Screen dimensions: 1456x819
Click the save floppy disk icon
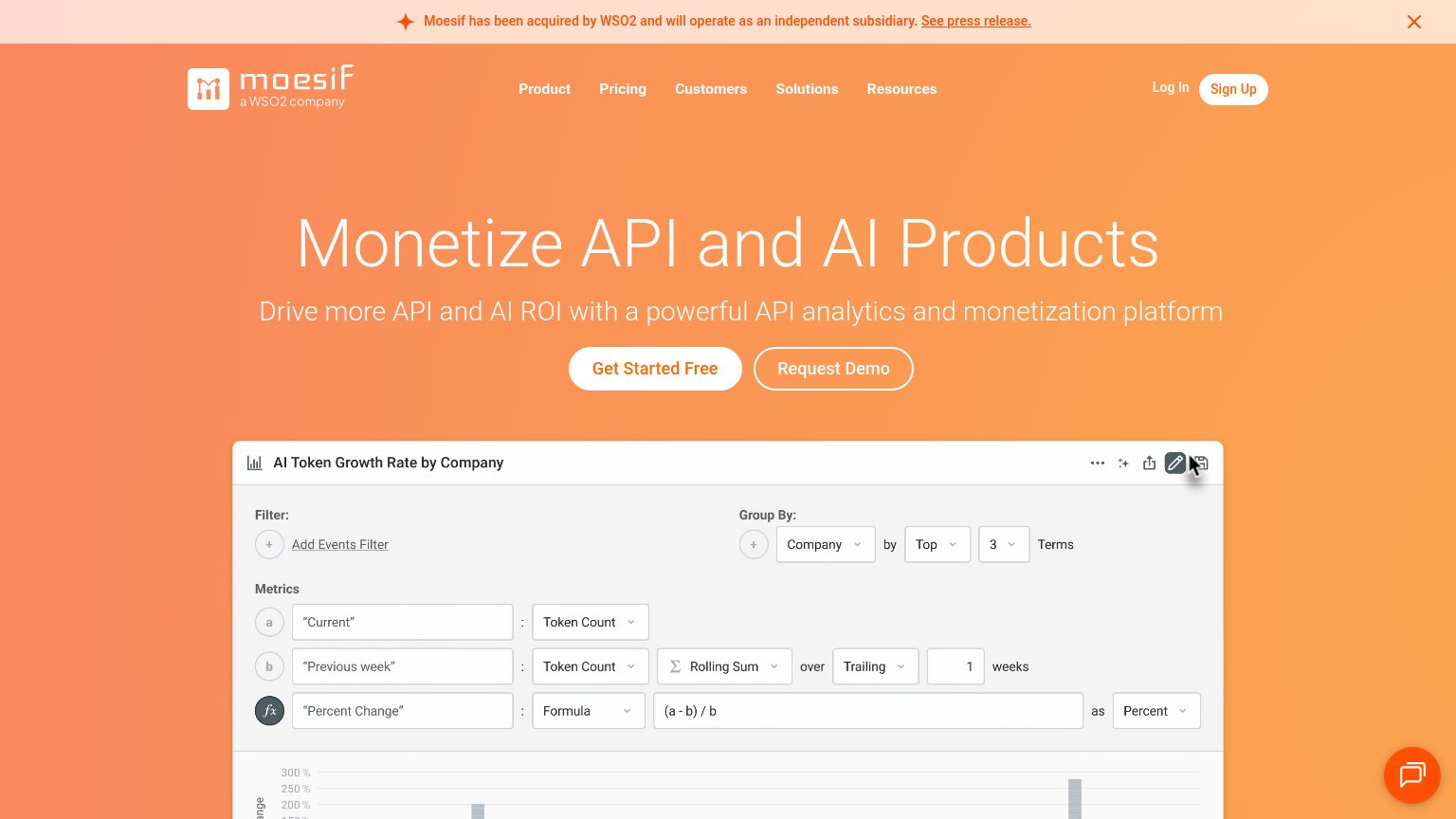(x=1201, y=463)
